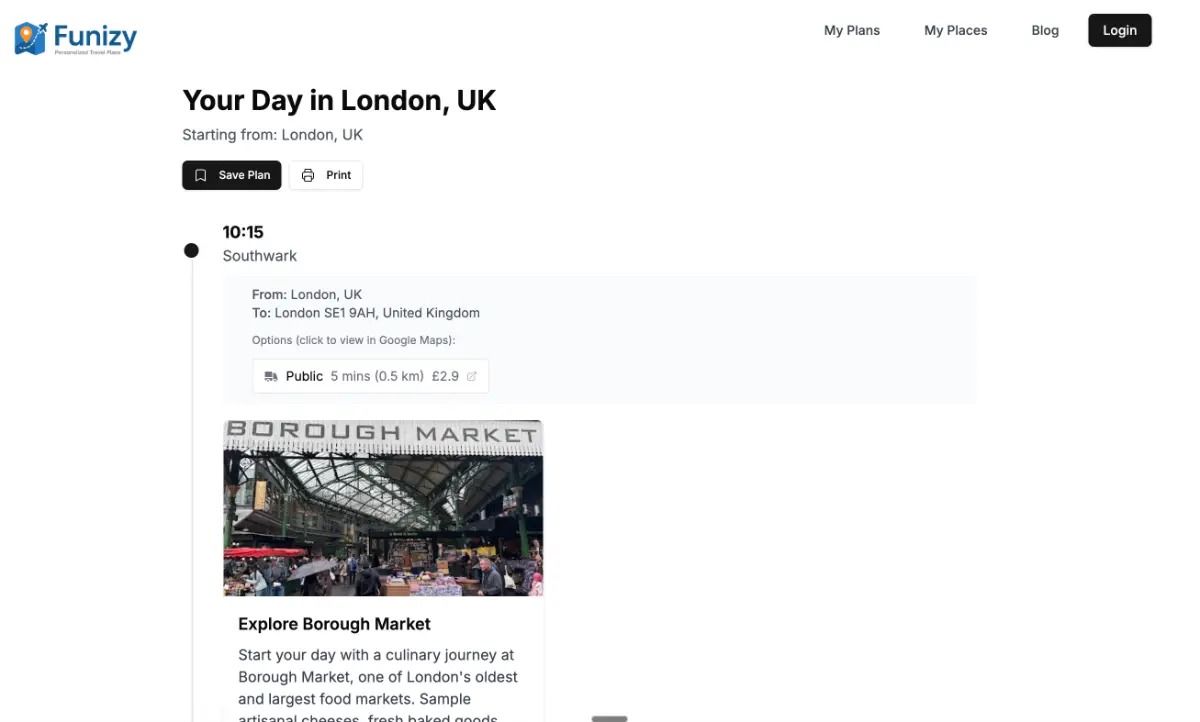Click the Save Plan button label
Viewport: 1200px width, 722px height.
coord(244,175)
